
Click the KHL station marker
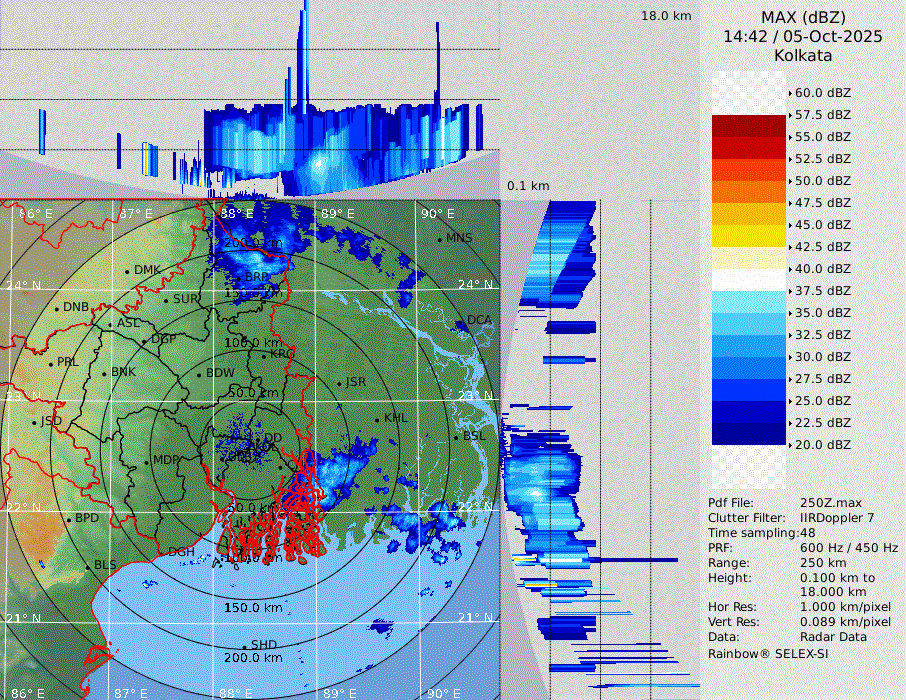[377, 419]
